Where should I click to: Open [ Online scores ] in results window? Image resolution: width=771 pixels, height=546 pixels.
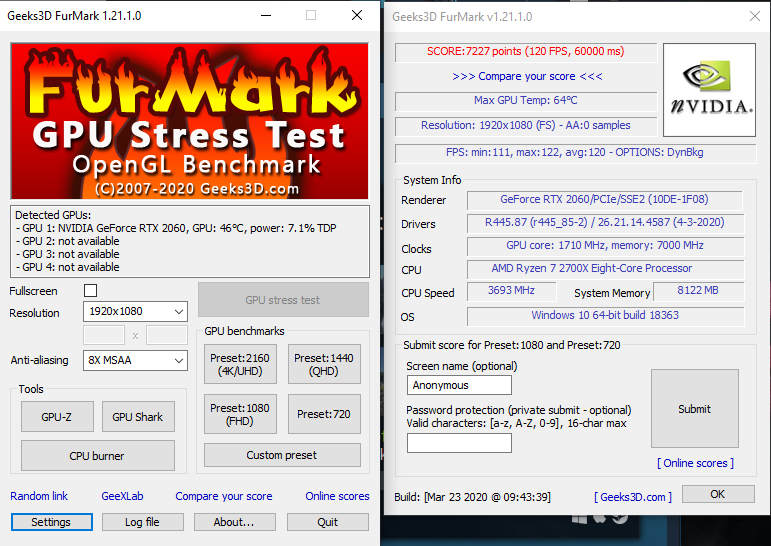click(x=695, y=463)
